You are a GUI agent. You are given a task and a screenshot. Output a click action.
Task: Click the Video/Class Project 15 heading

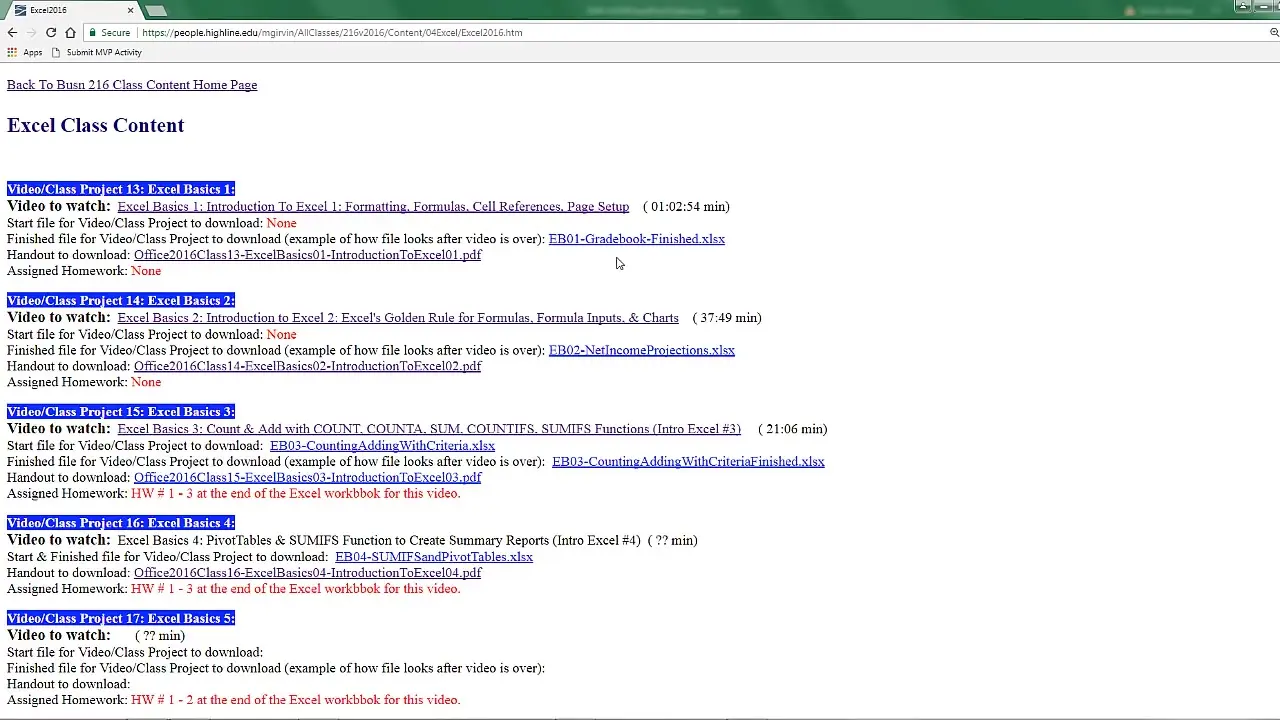point(121,411)
